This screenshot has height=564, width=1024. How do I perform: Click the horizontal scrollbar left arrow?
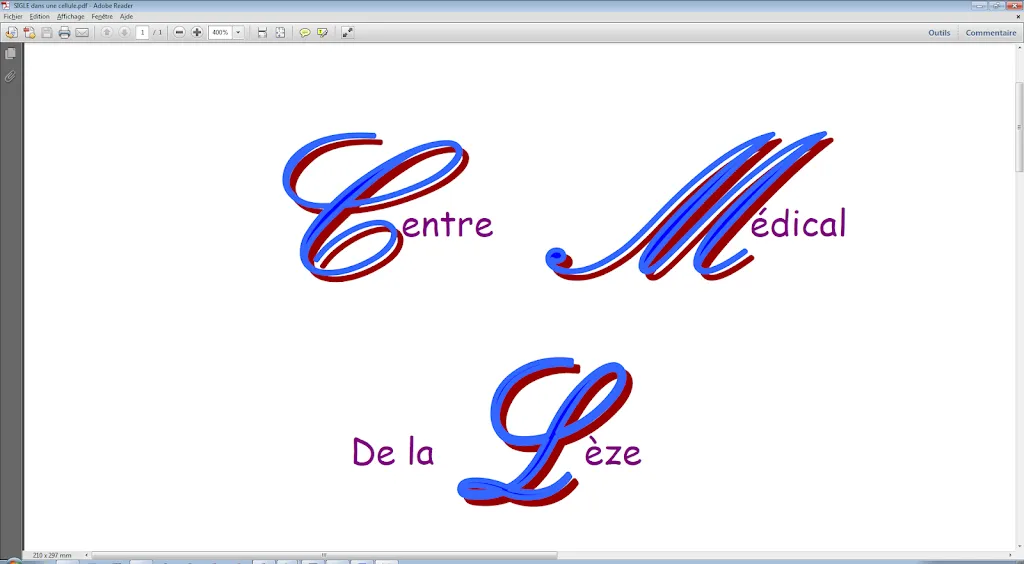tap(86, 556)
